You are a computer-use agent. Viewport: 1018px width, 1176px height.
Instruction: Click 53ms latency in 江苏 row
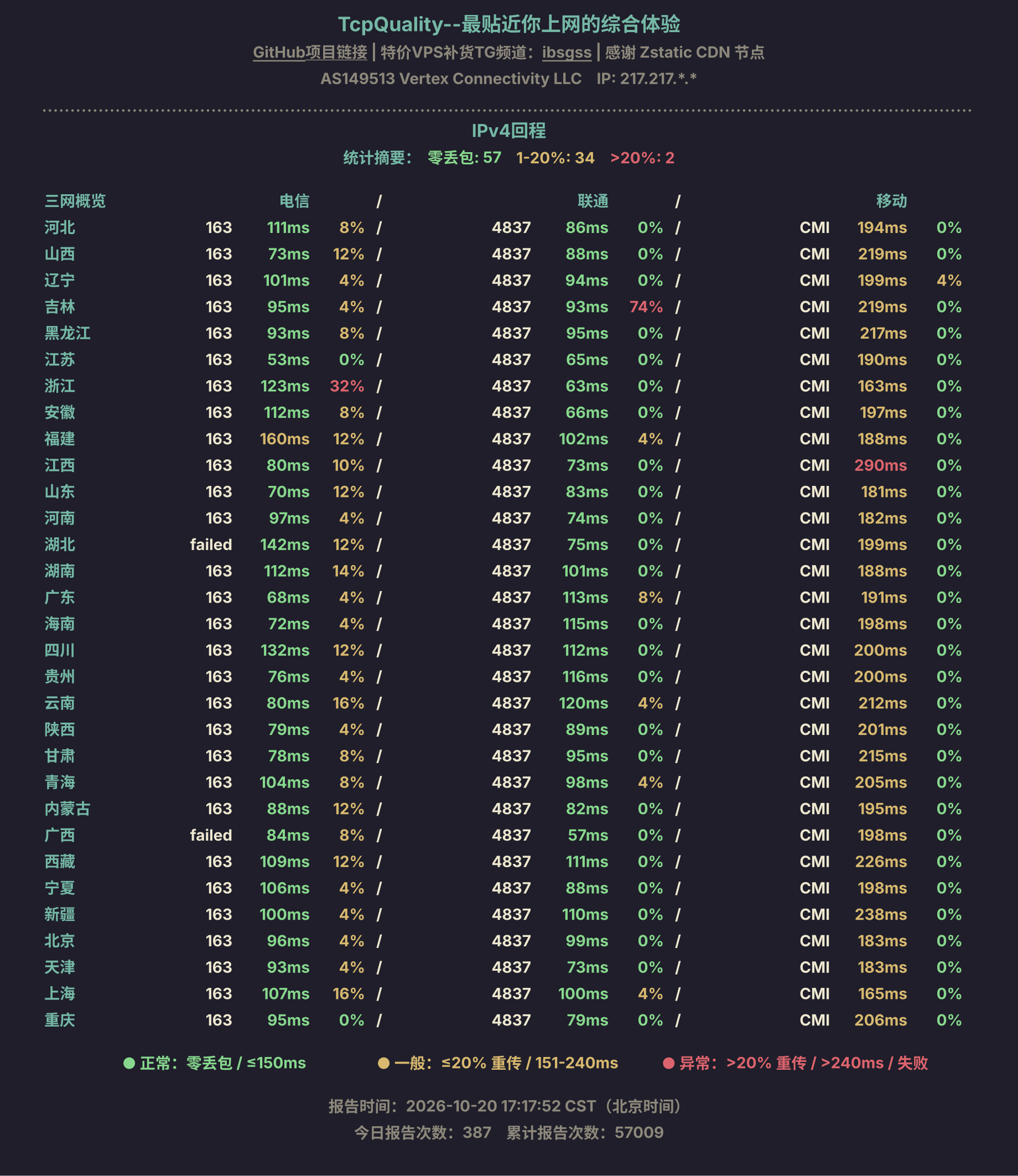tap(288, 360)
